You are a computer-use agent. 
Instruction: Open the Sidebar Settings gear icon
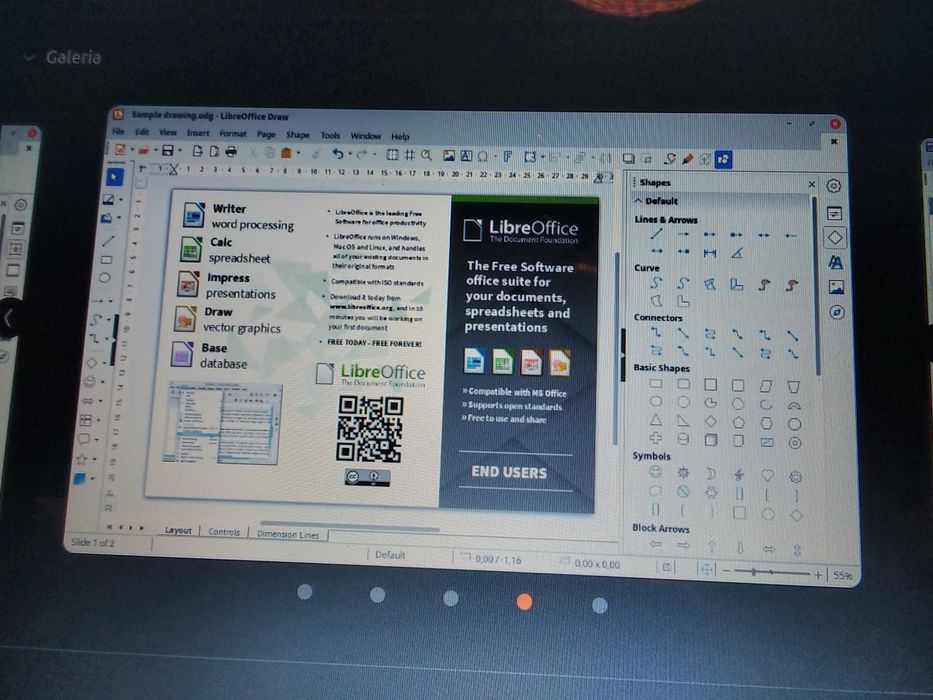[x=833, y=186]
